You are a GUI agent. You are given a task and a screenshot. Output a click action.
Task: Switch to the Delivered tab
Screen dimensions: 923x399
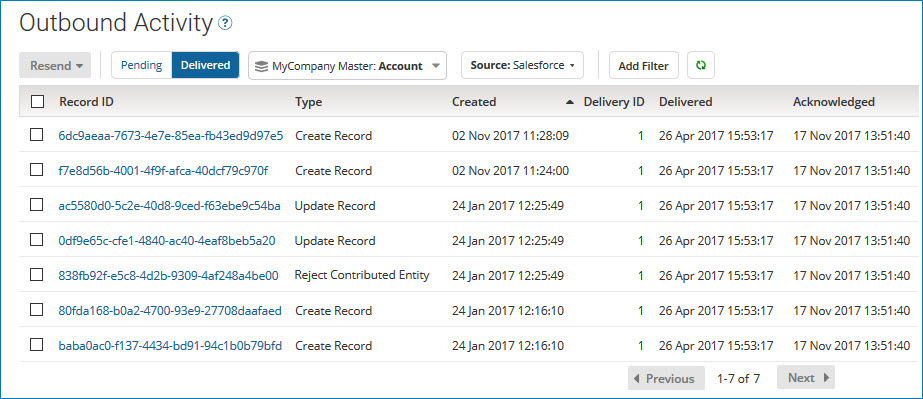click(205, 65)
